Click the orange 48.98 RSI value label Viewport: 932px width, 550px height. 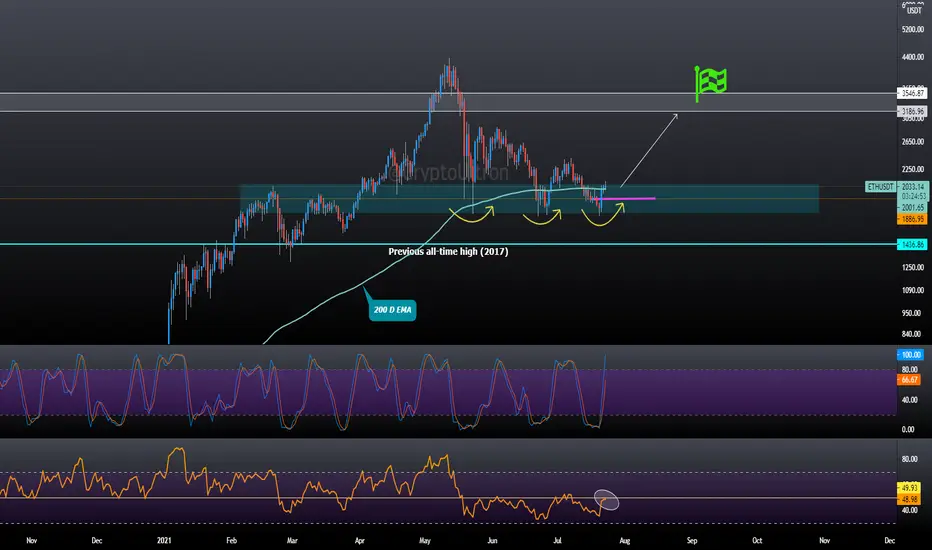click(909, 499)
